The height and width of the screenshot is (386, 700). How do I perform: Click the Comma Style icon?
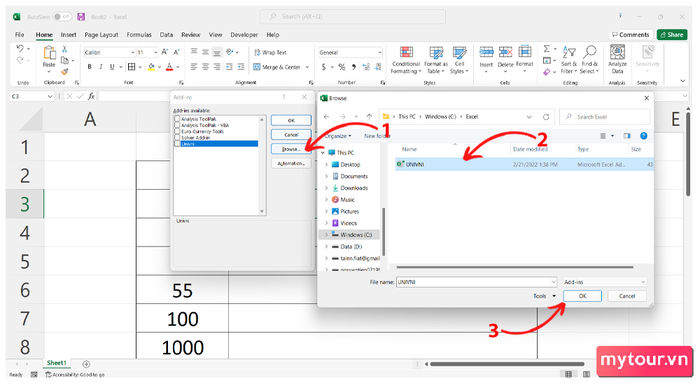[354, 67]
